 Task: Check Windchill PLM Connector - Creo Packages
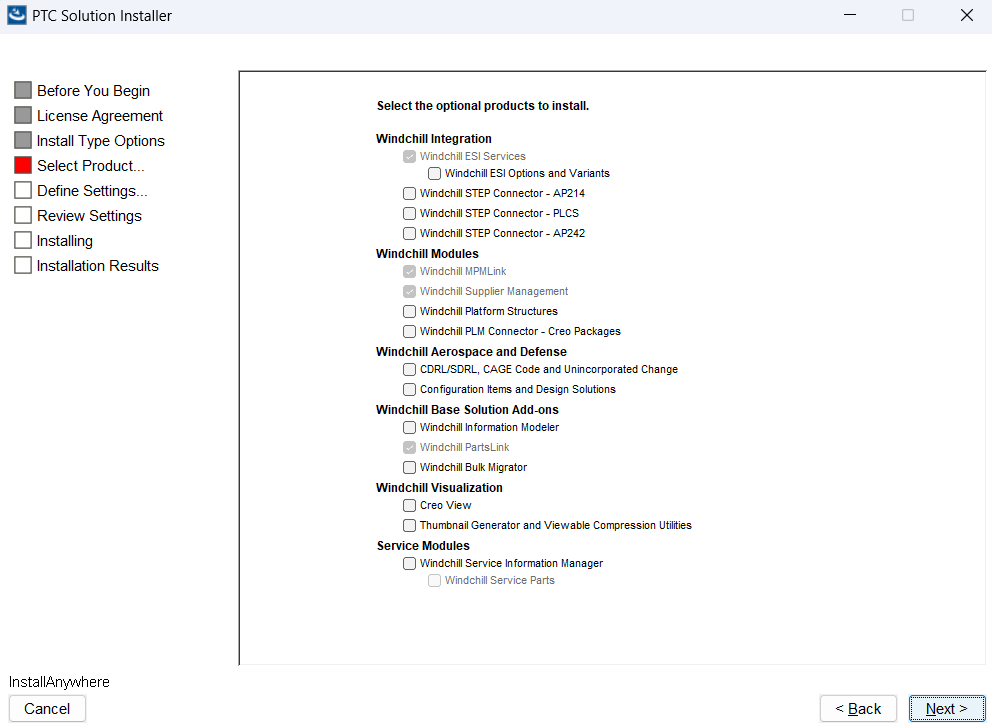click(409, 331)
